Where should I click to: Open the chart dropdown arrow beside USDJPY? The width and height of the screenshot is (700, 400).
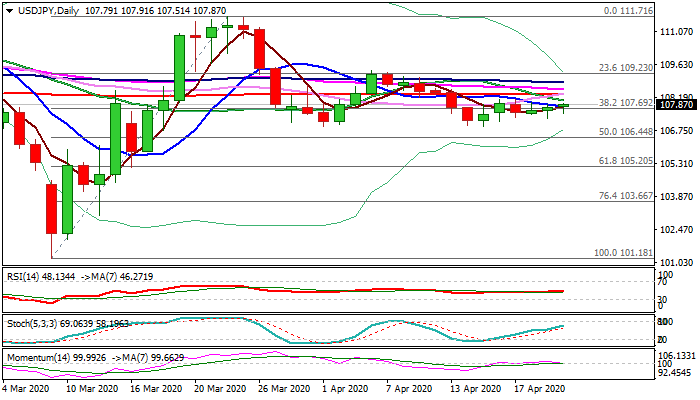tap(9, 11)
